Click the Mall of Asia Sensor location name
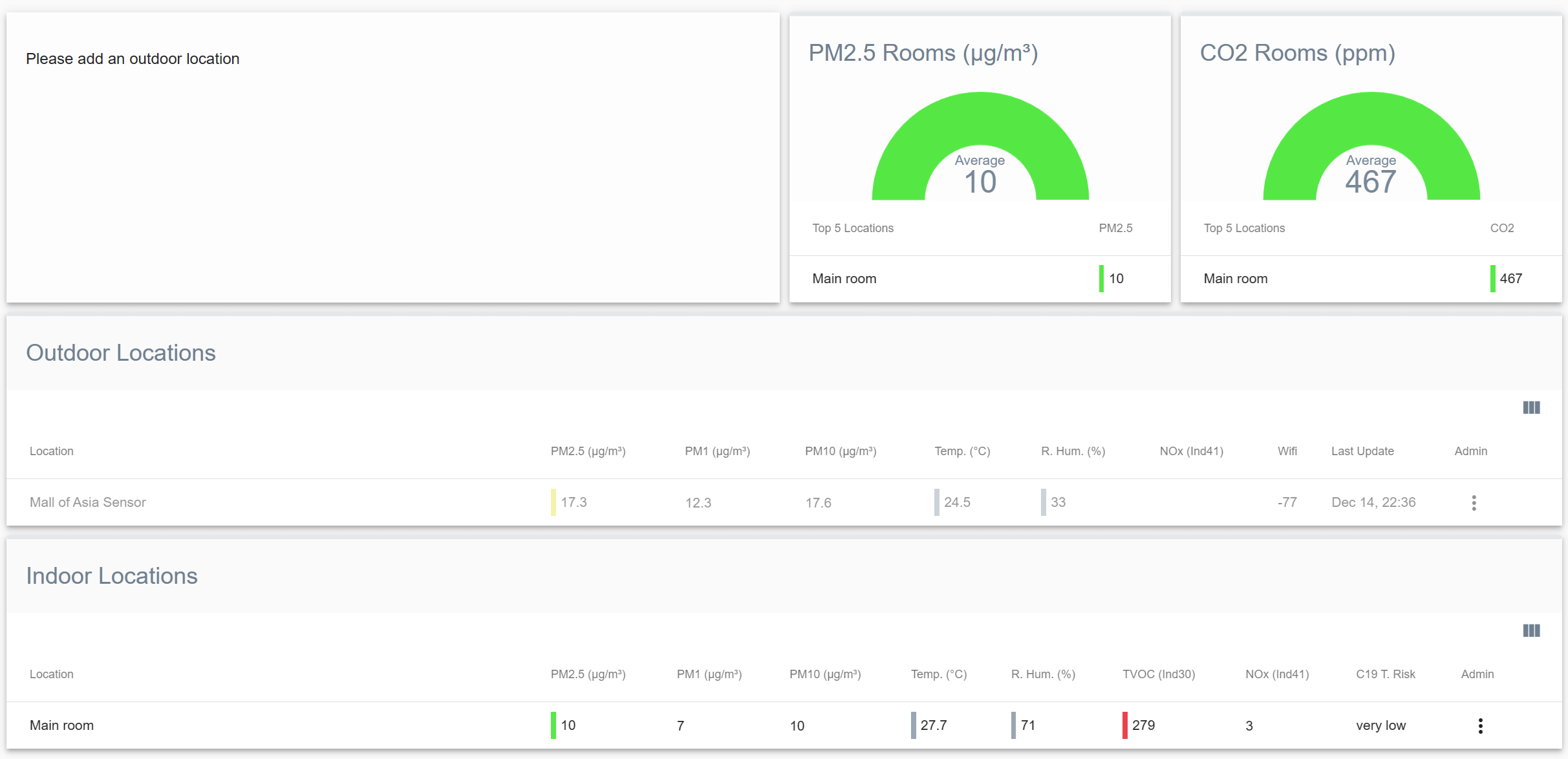This screenshot has width=1568, height=759. 88,502
